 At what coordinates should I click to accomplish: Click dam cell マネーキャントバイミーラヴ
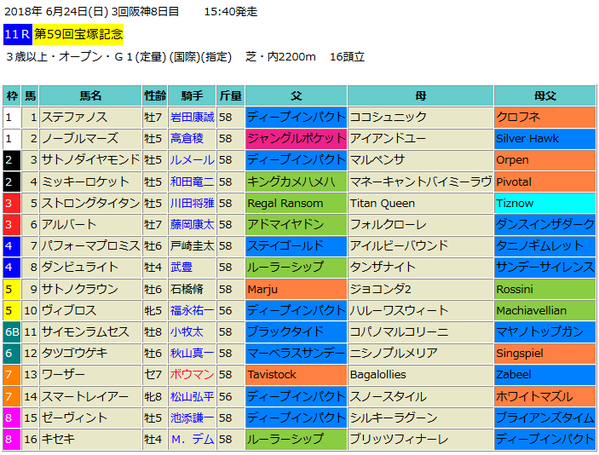(420, 182)
